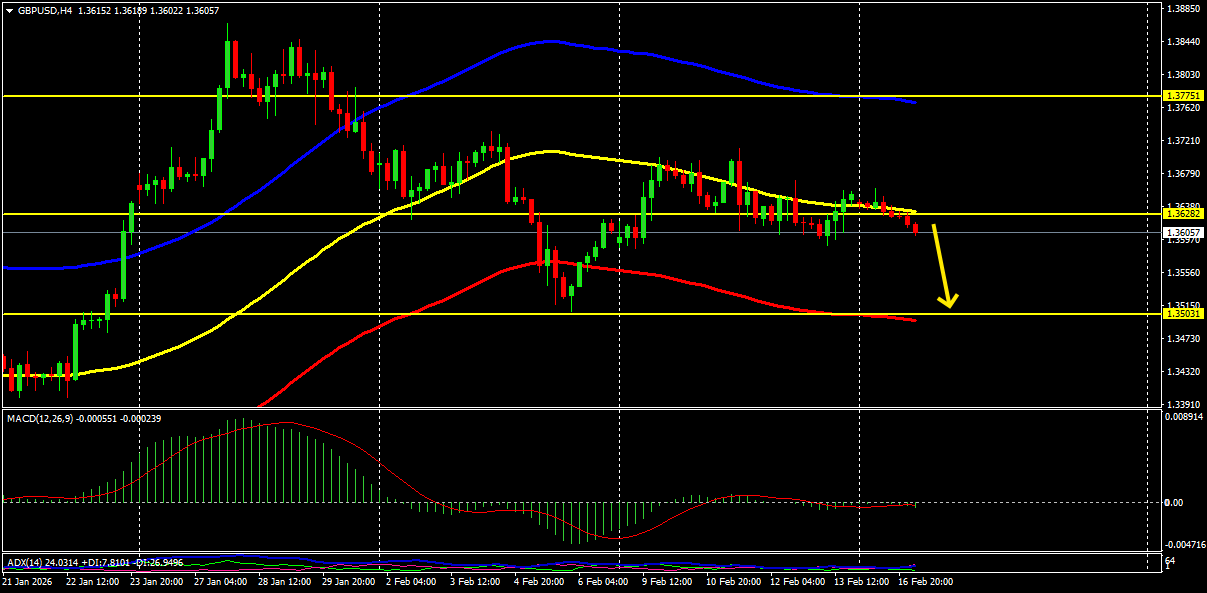Click the 1.33910 price scale value

coord(1184,405)
